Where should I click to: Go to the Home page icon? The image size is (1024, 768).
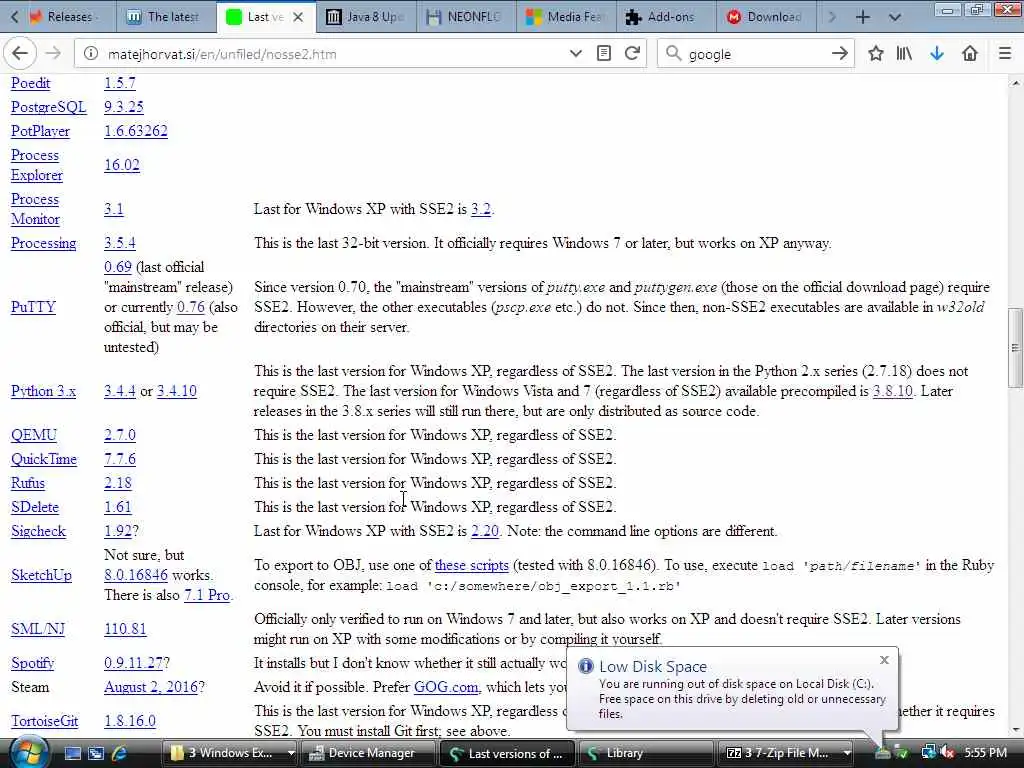(x=970, y=54)
